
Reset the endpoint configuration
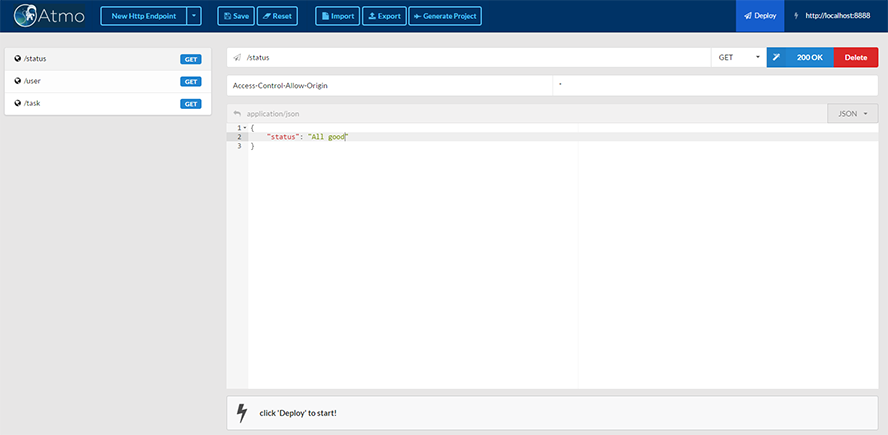click(277, 16)
